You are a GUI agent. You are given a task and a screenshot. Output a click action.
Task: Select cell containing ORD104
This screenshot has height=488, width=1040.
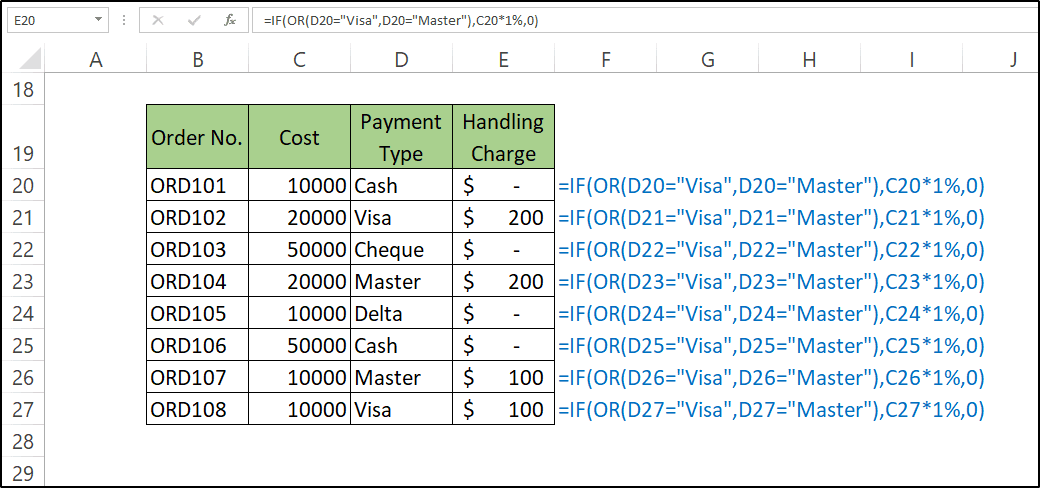pos(198,281)
